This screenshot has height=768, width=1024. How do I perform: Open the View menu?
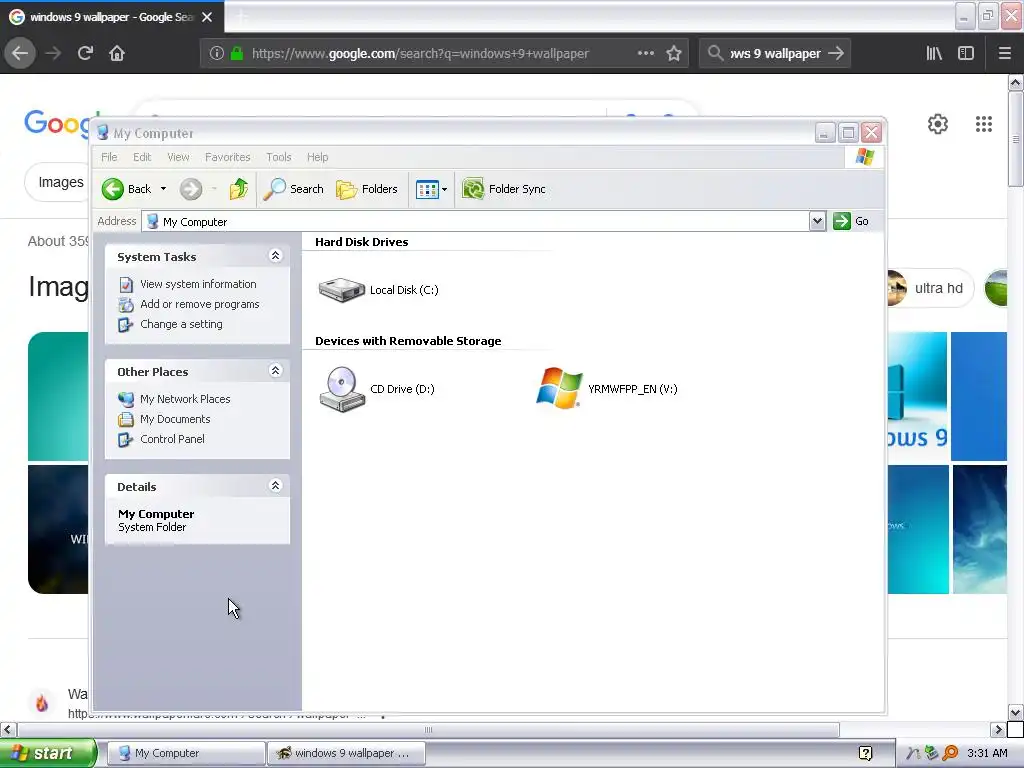click(178, 157)
